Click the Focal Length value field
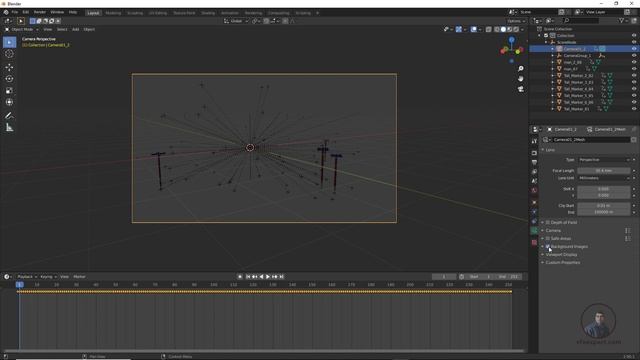Screen dimensions: 640x360 tap(604, 171)
